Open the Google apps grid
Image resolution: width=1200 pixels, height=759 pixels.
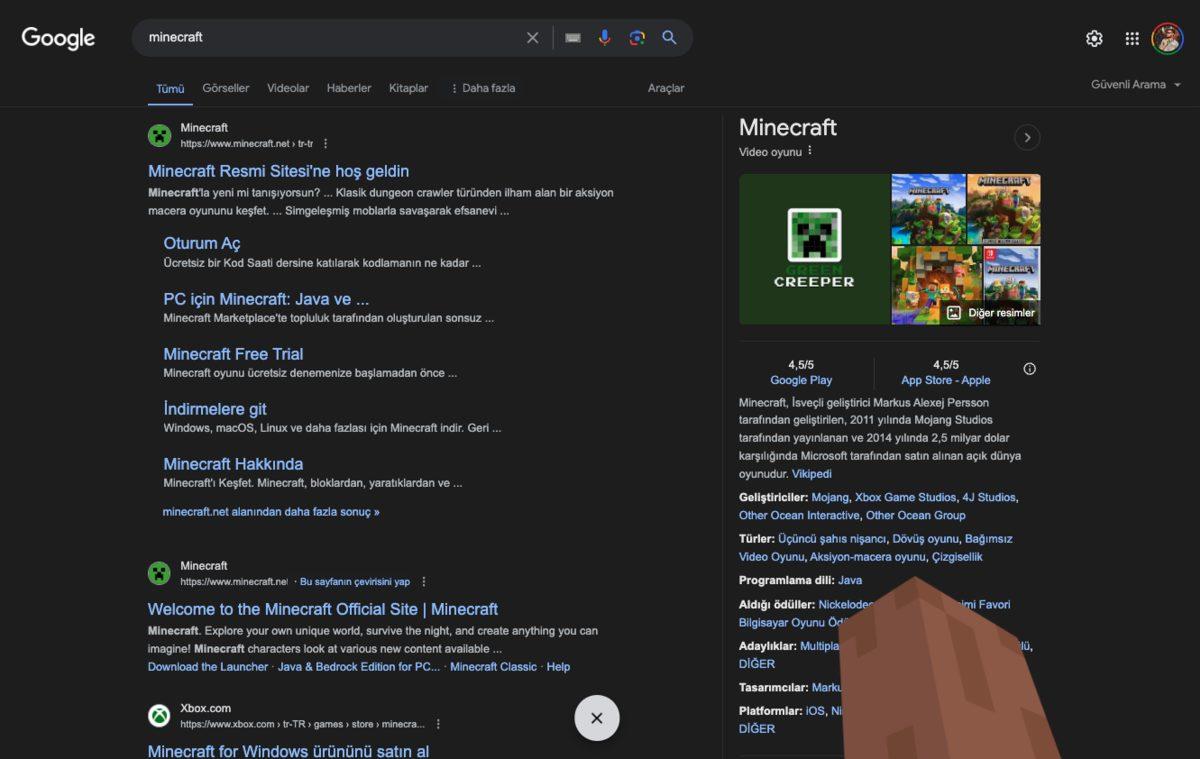point(1131,38)
